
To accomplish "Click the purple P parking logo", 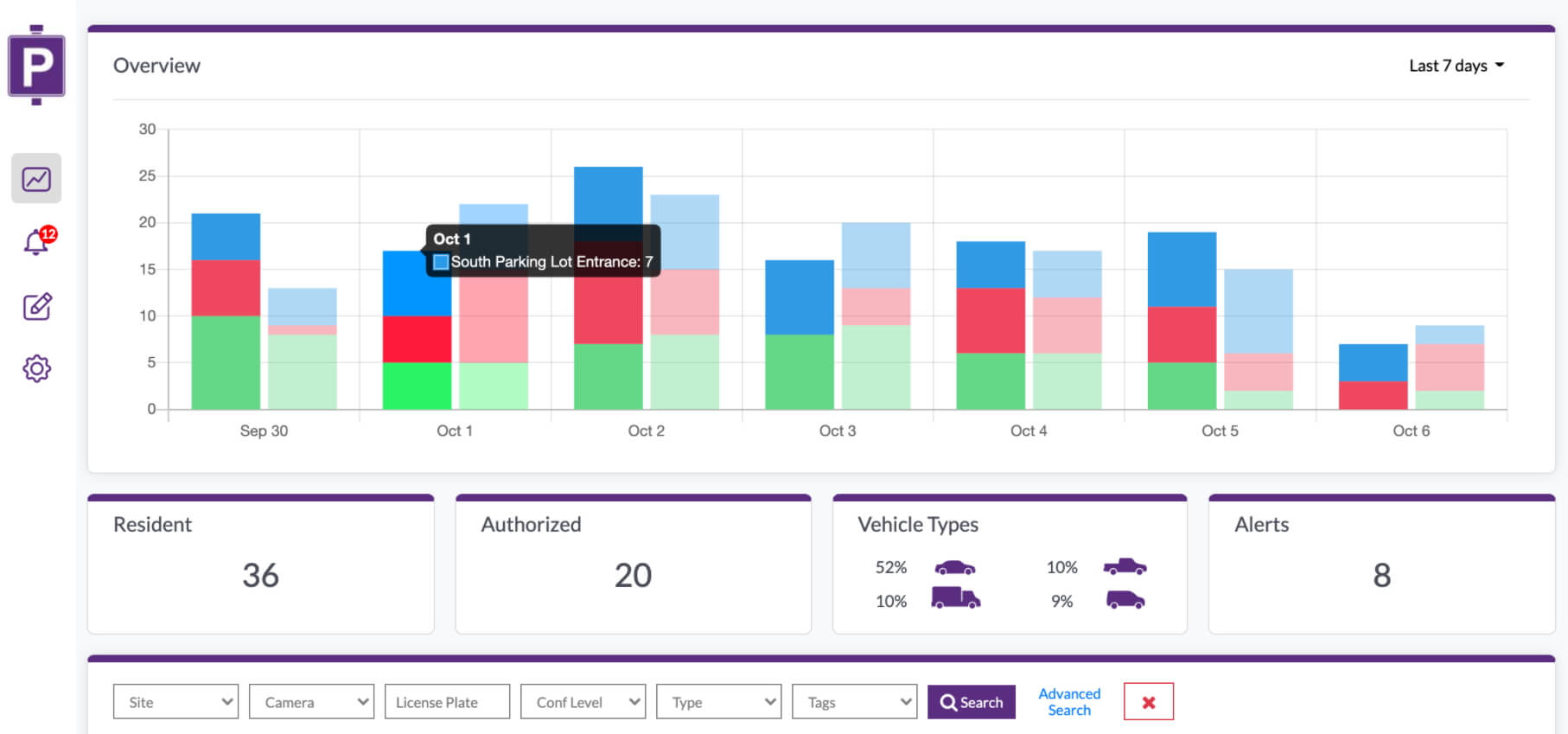I will click(36, 66).
